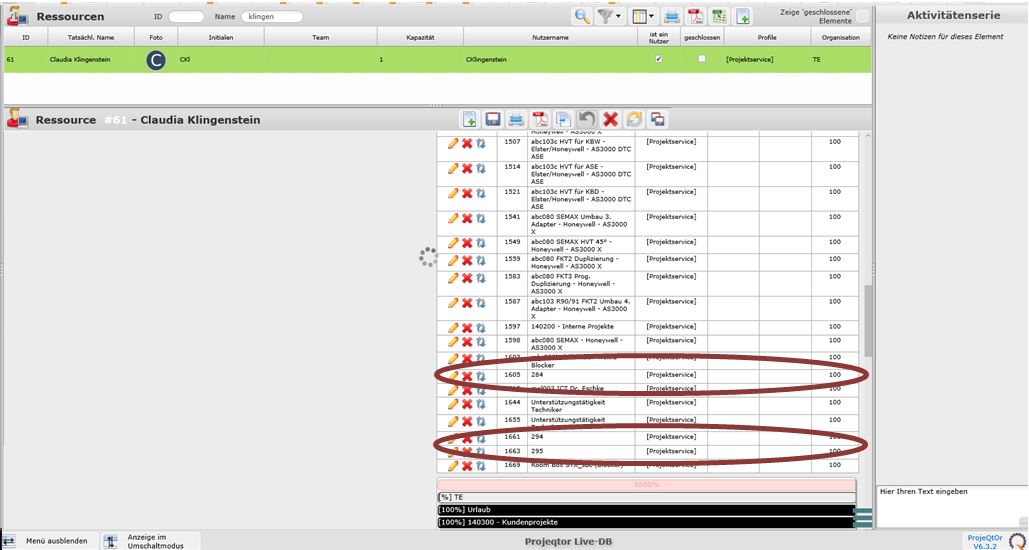Toggle 'Zeige geschlossene Elemente' checkbox
The height and width of the screenshot is (550, 1029).
[862, 17]
